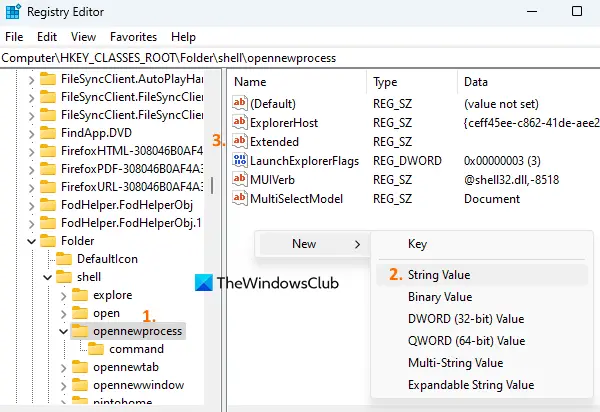Click the shell key folder icon
Screen dimensions: 600x412
click(x=64, y=277)
